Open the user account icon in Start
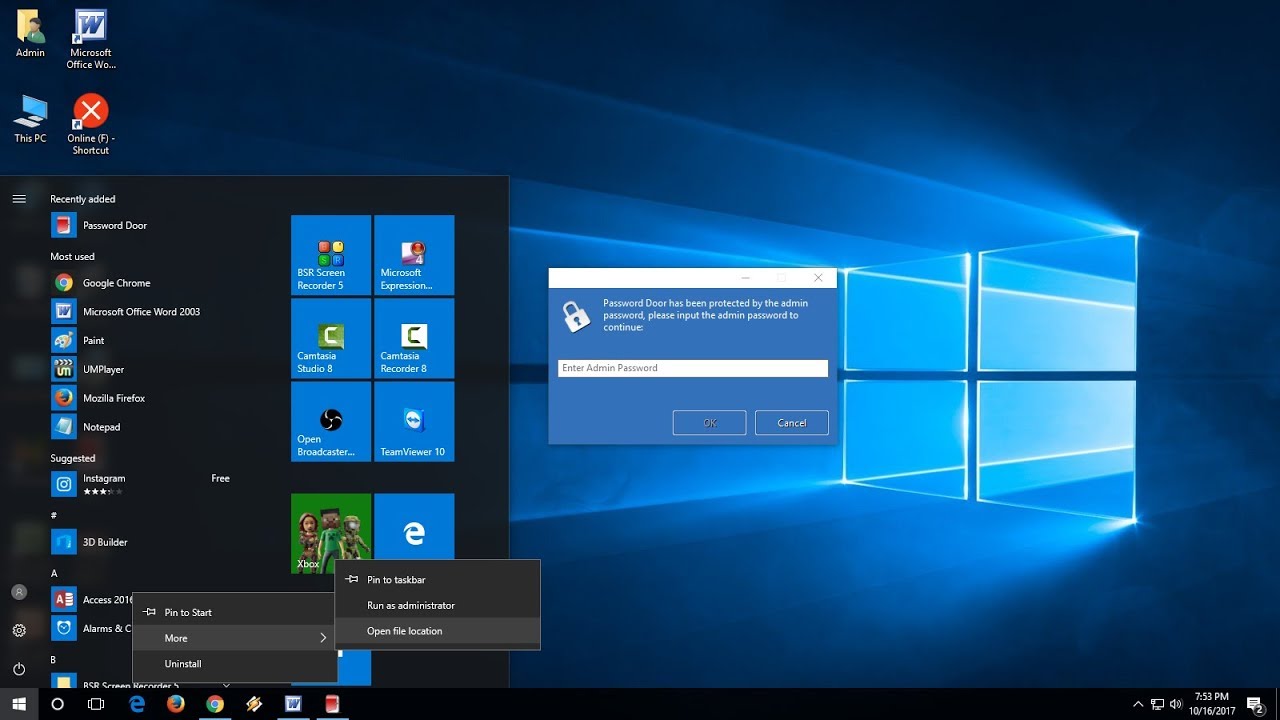This screenshot has height=720, width=1280. 19,592
